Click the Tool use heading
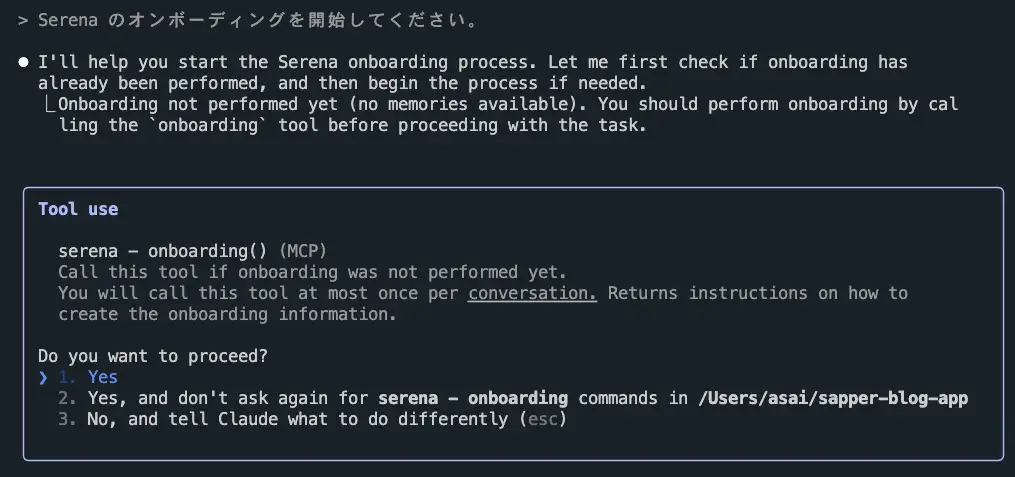 tap(78, 209)
